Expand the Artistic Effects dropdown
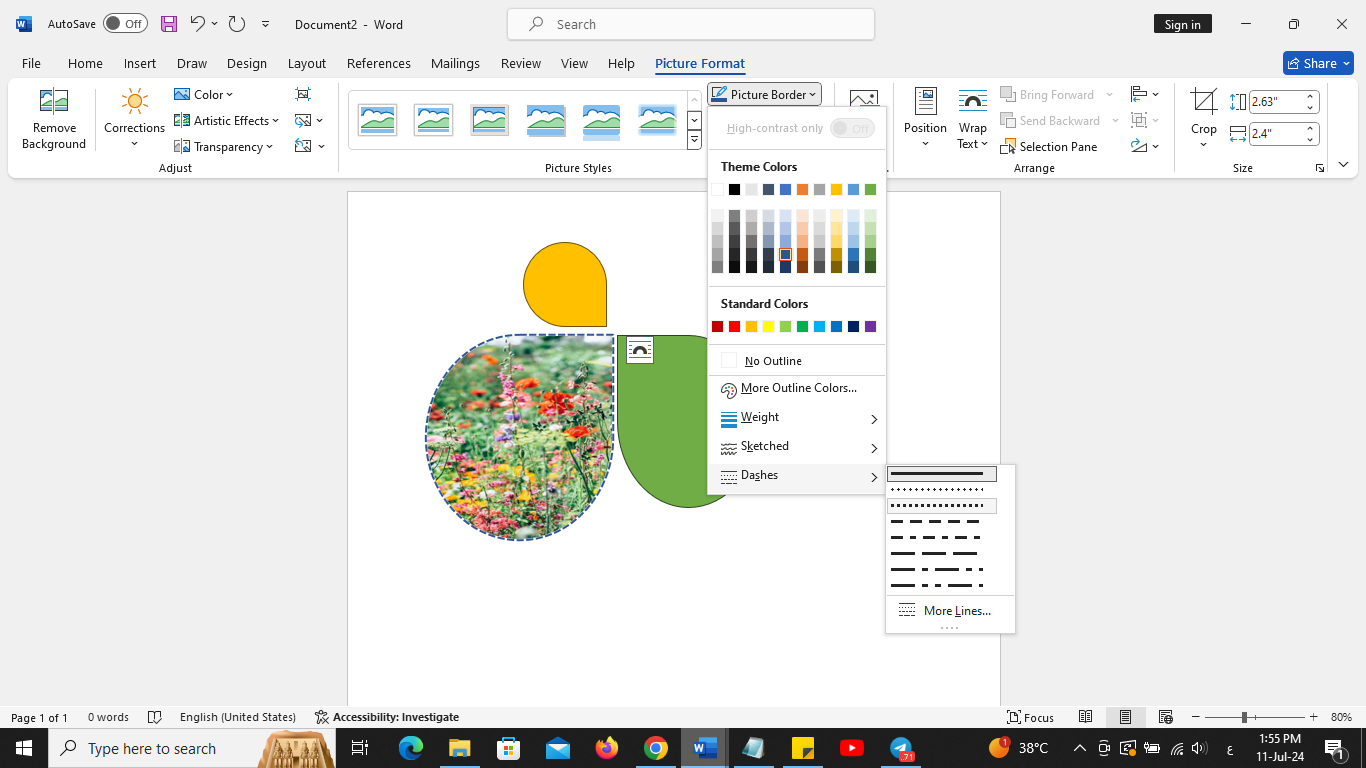This screenshot has height=768, width=1366. pos(227,120)
